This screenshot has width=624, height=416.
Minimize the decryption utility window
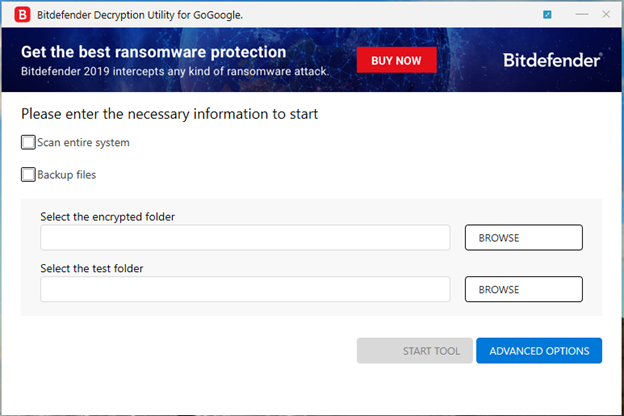(x=581, y=14)
